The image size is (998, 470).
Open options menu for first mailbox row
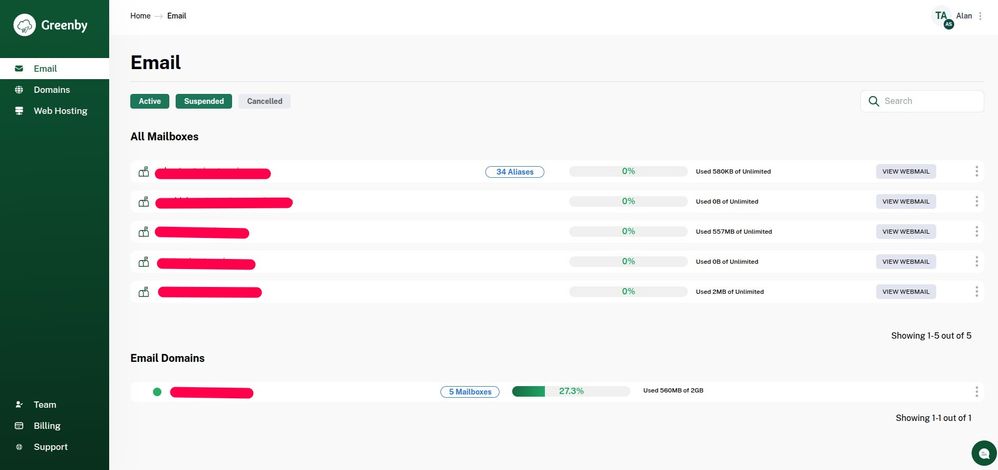point(976,172)
